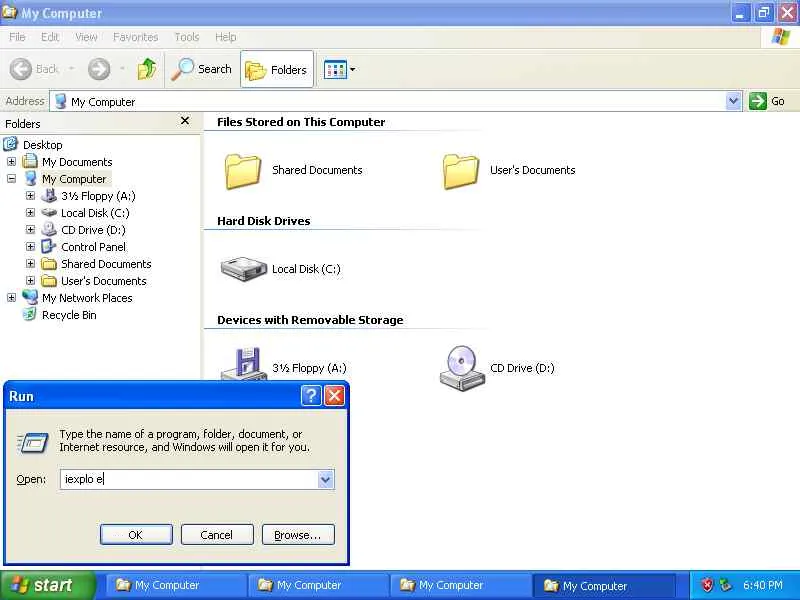Select User's Documents folder icon in tree
This screenshot has height=600, width=800.
click(x=48, y=281)
